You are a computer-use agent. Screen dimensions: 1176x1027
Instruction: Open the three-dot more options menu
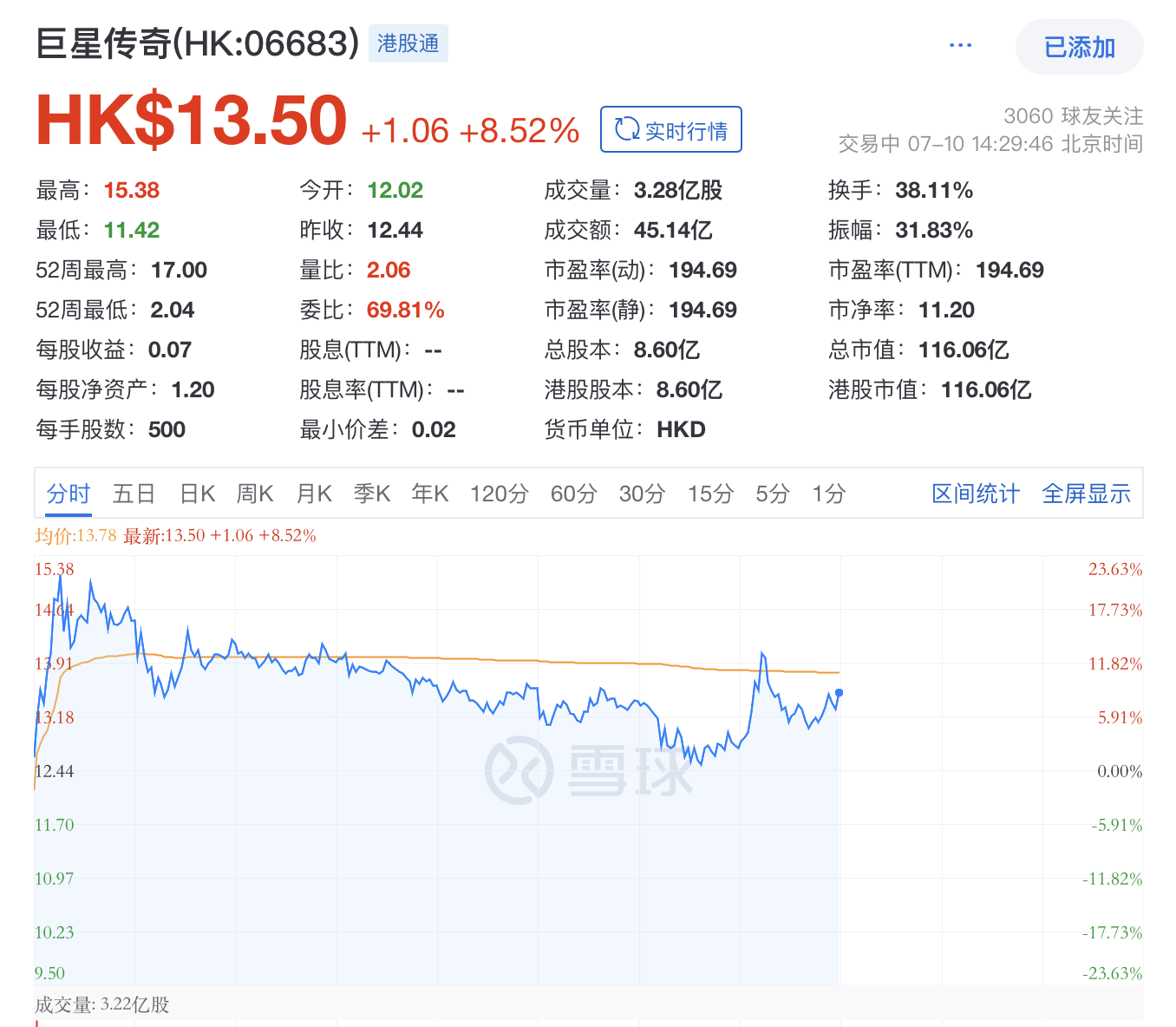pyautogui.click(x=960, y=45)
